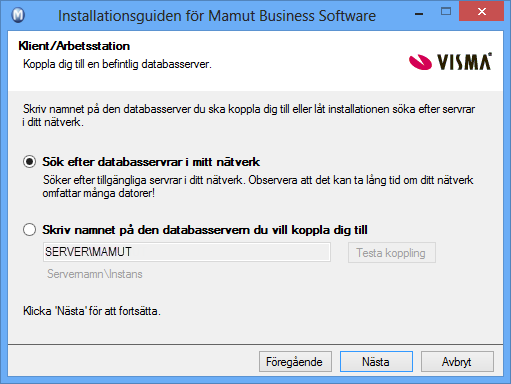This screenshot has width=511, height=384.
Task: Click the "Klicka 'Nästa' för att fortsätta" text
Action: [92, 311]
